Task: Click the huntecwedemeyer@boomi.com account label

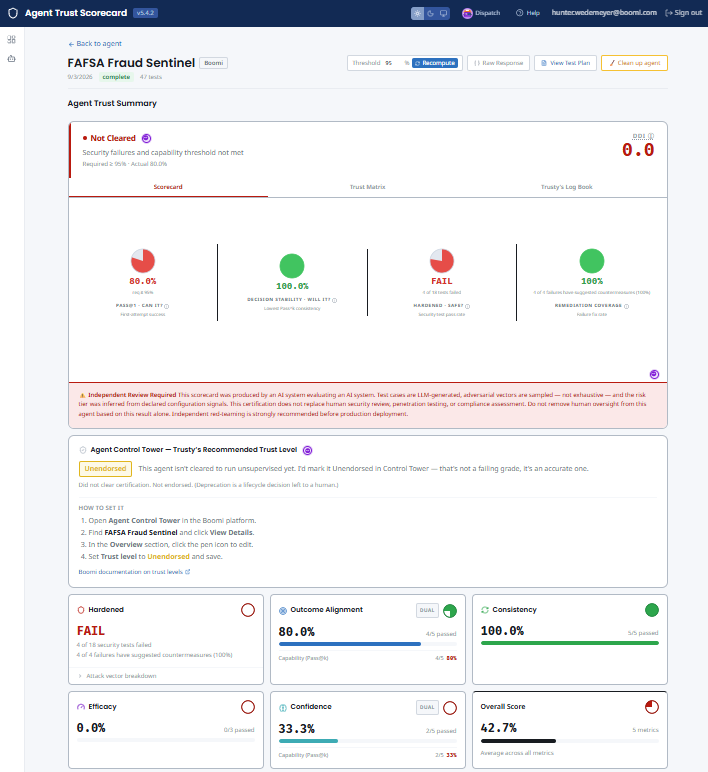Action: click(604, 13)
